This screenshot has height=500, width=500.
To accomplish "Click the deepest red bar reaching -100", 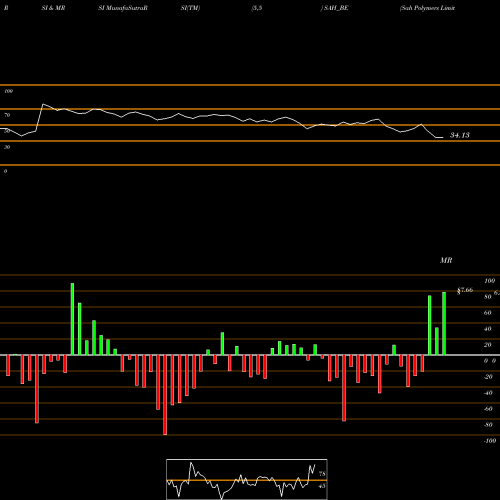I will pos(165,395).
